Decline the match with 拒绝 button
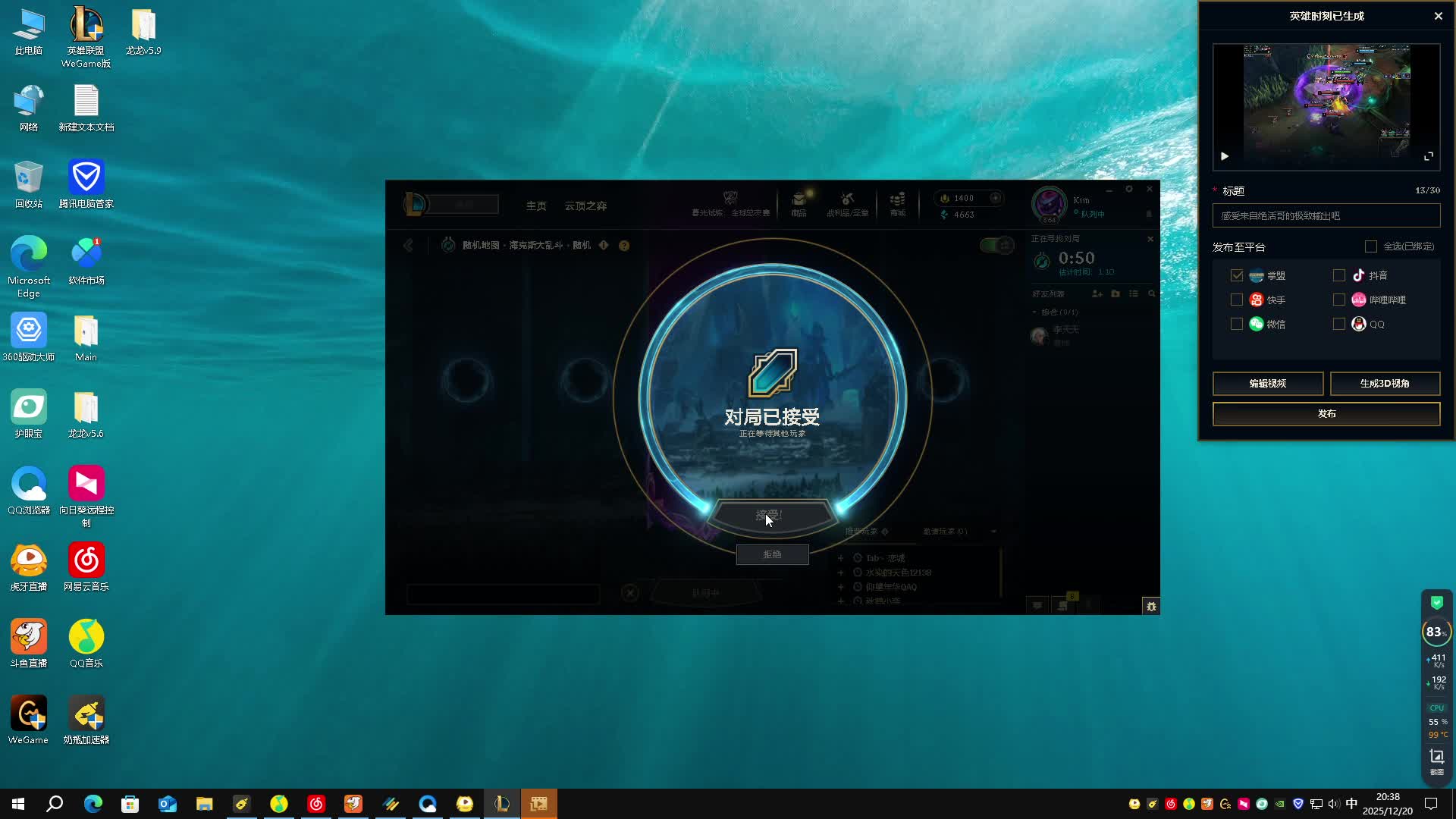The image size is (1456, 819). tap(772, 554)
